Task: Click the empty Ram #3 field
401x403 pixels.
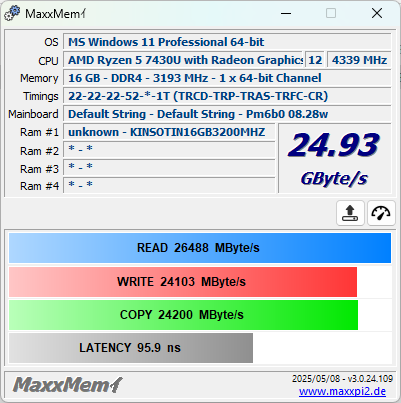Action: click(169, 168)
